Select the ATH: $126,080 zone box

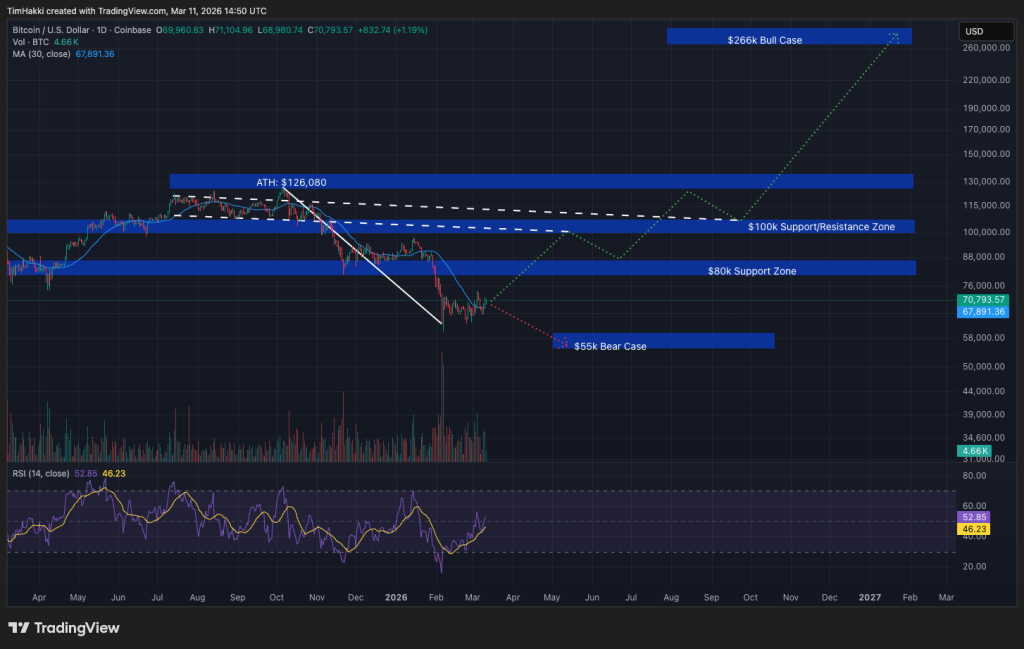[x=541, y=182]
